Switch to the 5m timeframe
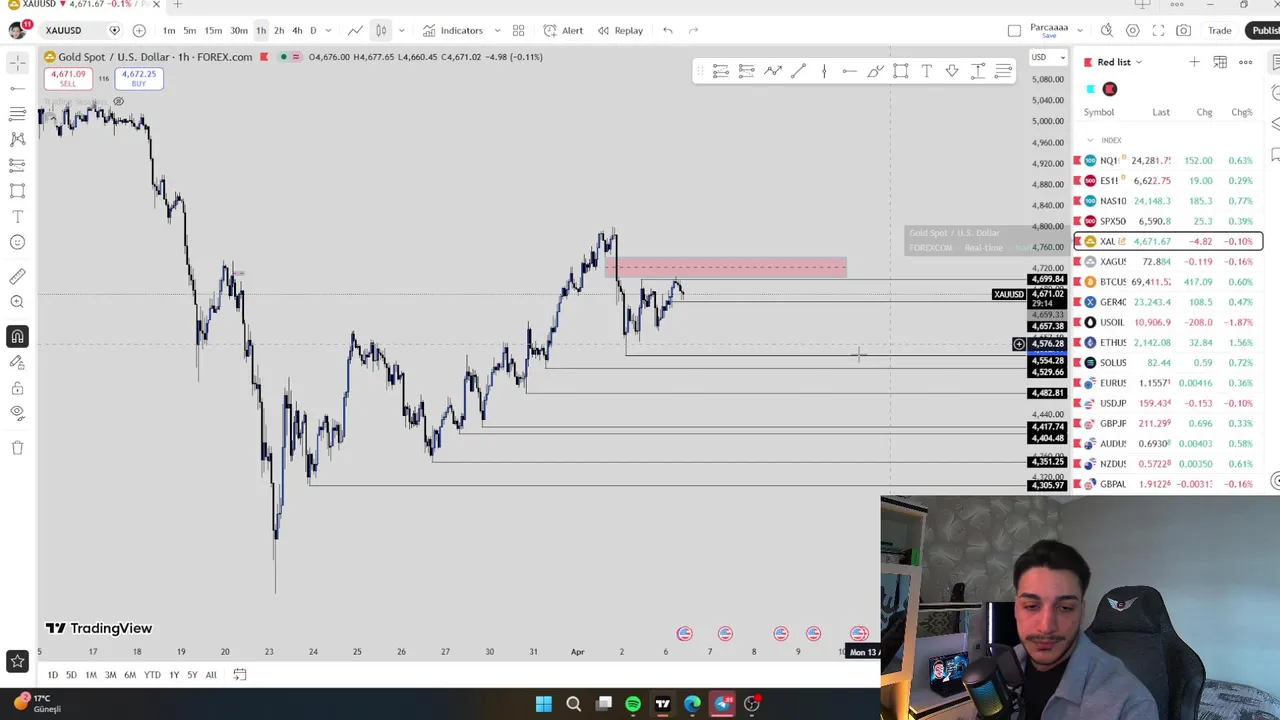The width and height of the screenshot is (1280, 720). tap(189, 30)
